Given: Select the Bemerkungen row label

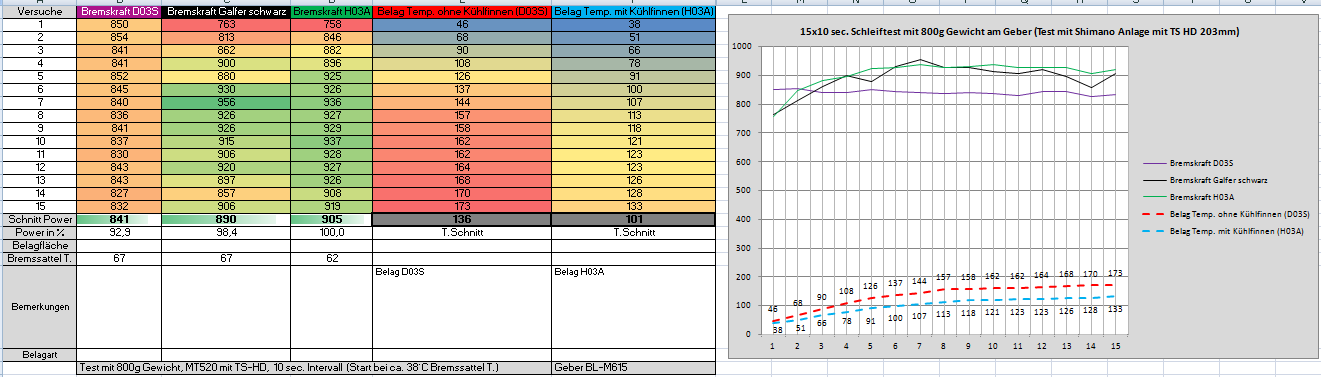Looking at the screenshot, I should tap(38, 306).
